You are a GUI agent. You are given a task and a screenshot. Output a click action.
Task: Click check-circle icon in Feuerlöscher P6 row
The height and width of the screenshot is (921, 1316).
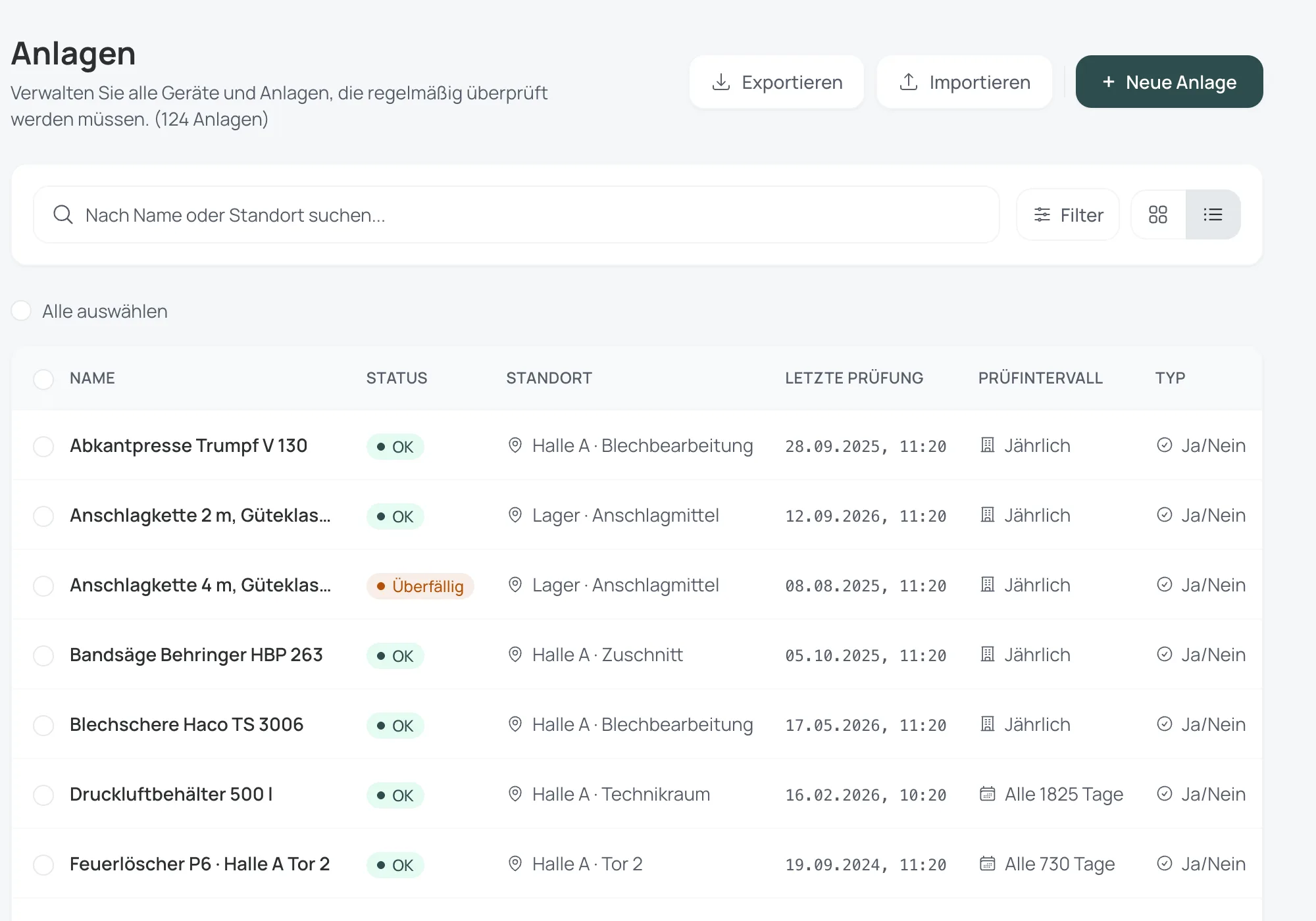pyautogui.click(x=1164, y=864)
